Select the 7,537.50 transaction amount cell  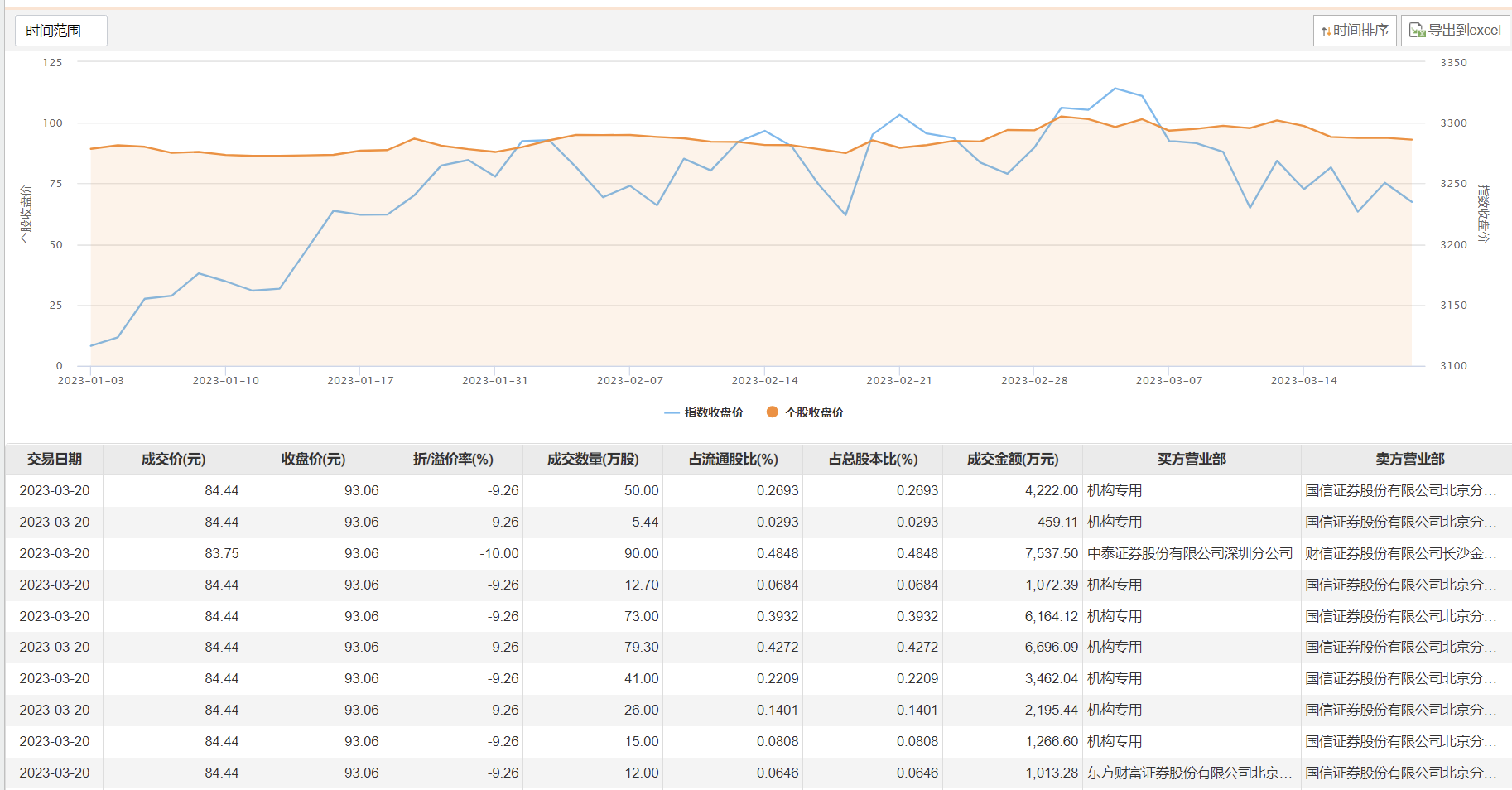[1051, 553]
